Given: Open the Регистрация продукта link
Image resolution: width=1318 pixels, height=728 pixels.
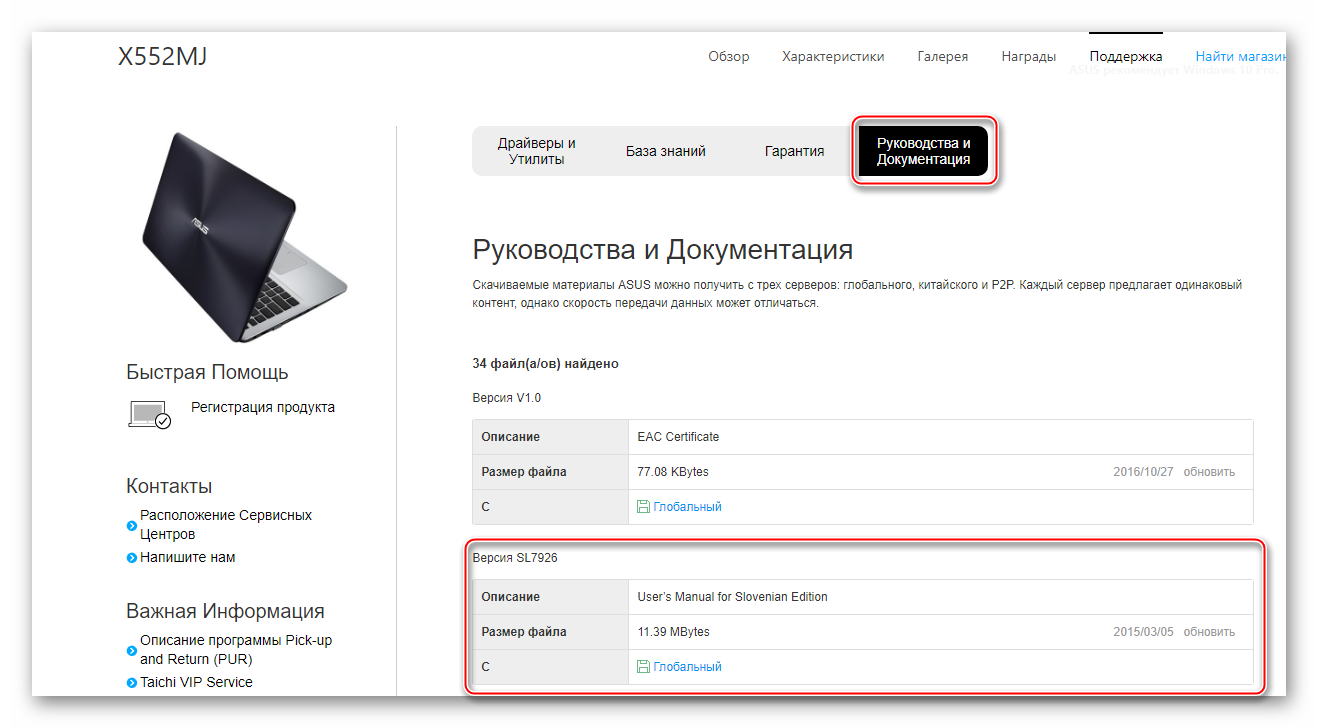Looking at the screenshot, I should click(x=263, y=407).
